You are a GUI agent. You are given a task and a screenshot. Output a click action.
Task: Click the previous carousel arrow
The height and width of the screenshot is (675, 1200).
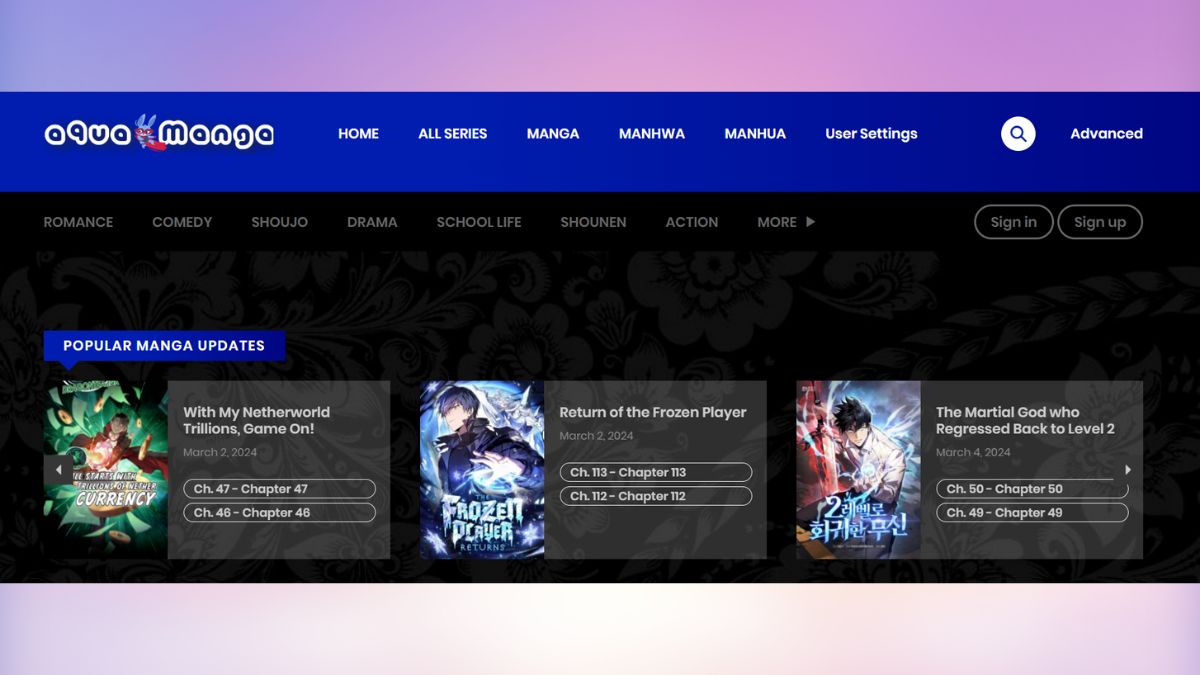pos(58,470)
